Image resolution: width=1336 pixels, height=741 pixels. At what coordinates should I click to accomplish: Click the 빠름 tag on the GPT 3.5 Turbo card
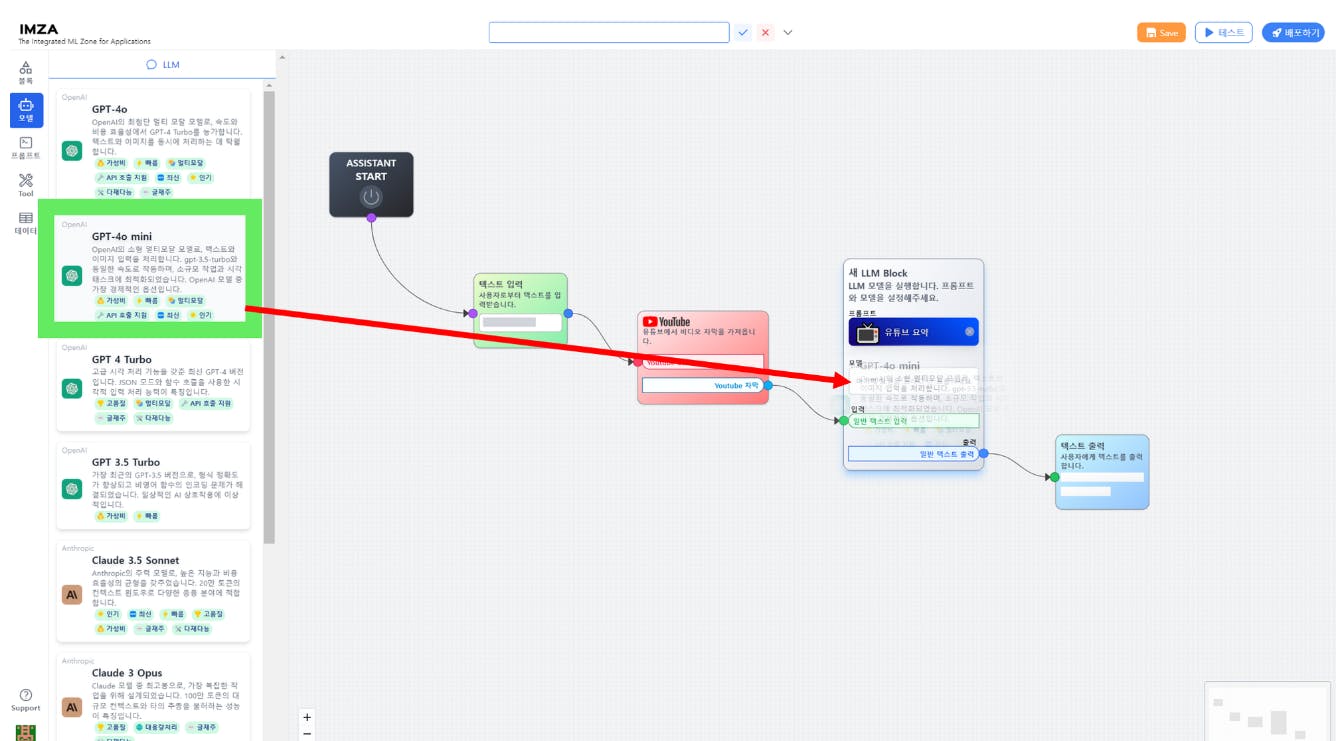[x=146, y=516]
